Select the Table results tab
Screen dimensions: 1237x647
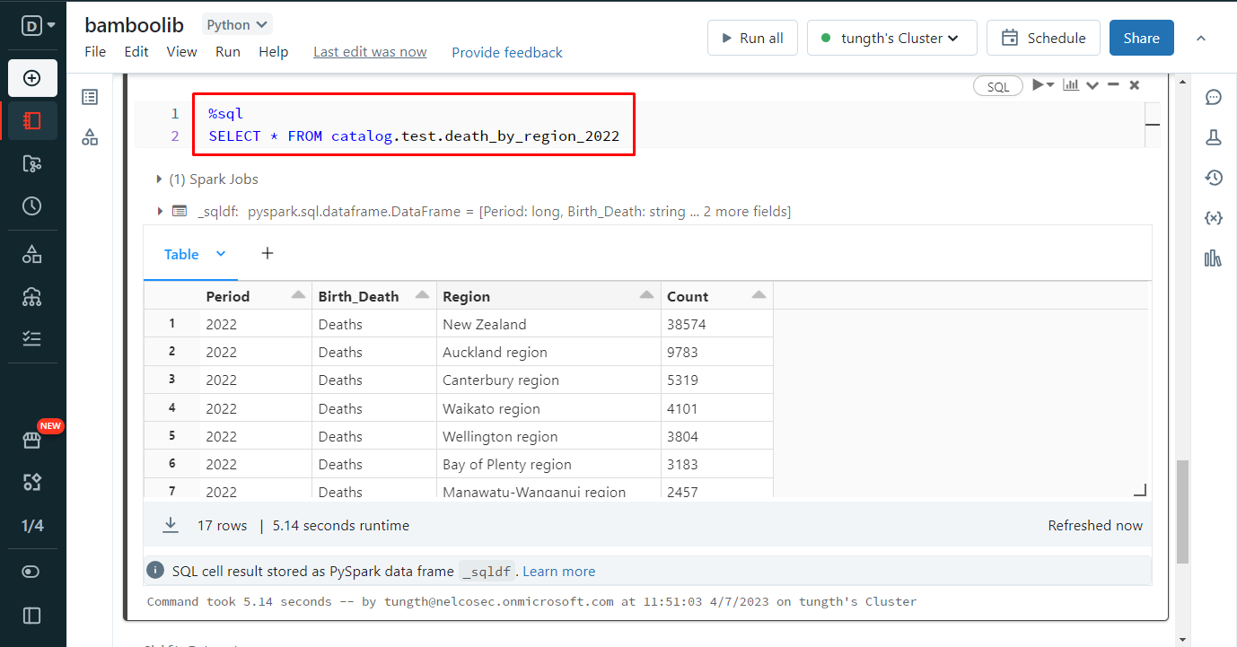pyautogui.click(x=182, y=254)
